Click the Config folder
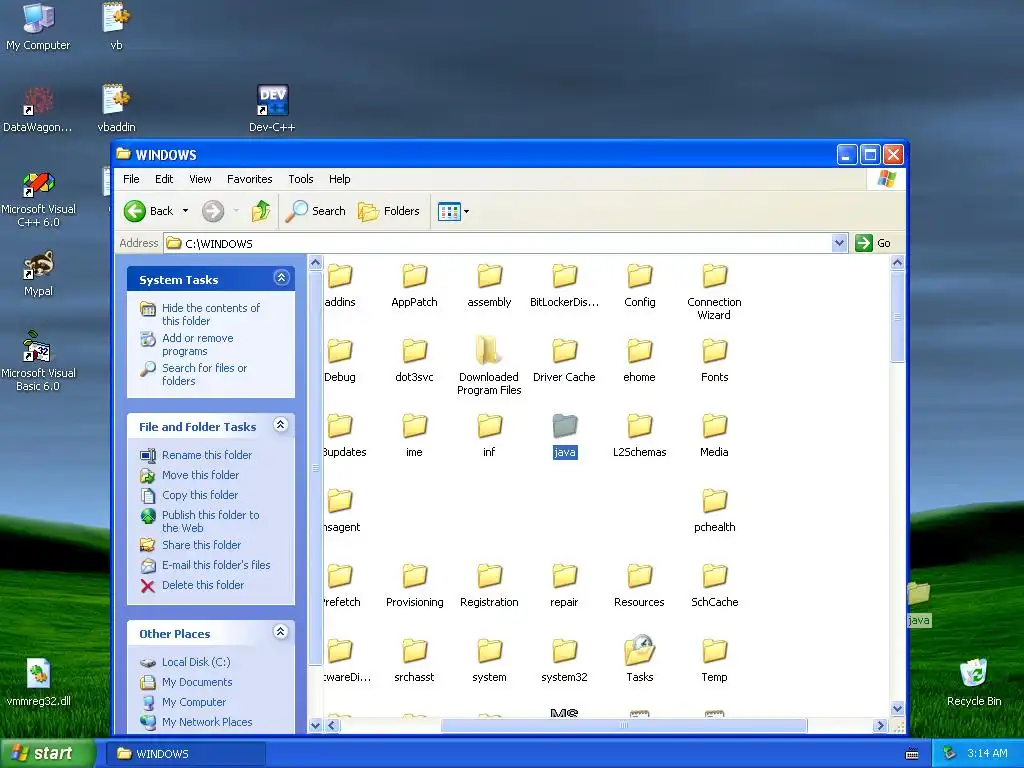1024x768 pixels. click(639, 285)
